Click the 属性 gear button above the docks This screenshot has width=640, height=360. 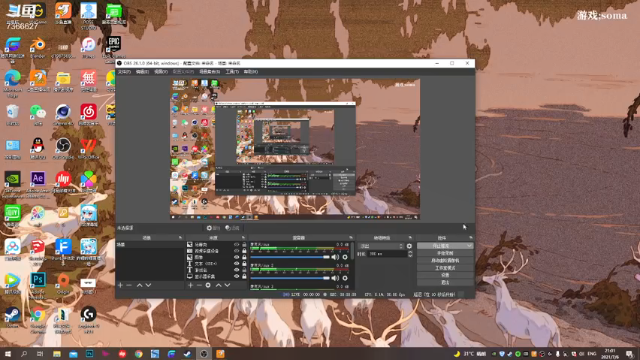[x=213, y=228]
